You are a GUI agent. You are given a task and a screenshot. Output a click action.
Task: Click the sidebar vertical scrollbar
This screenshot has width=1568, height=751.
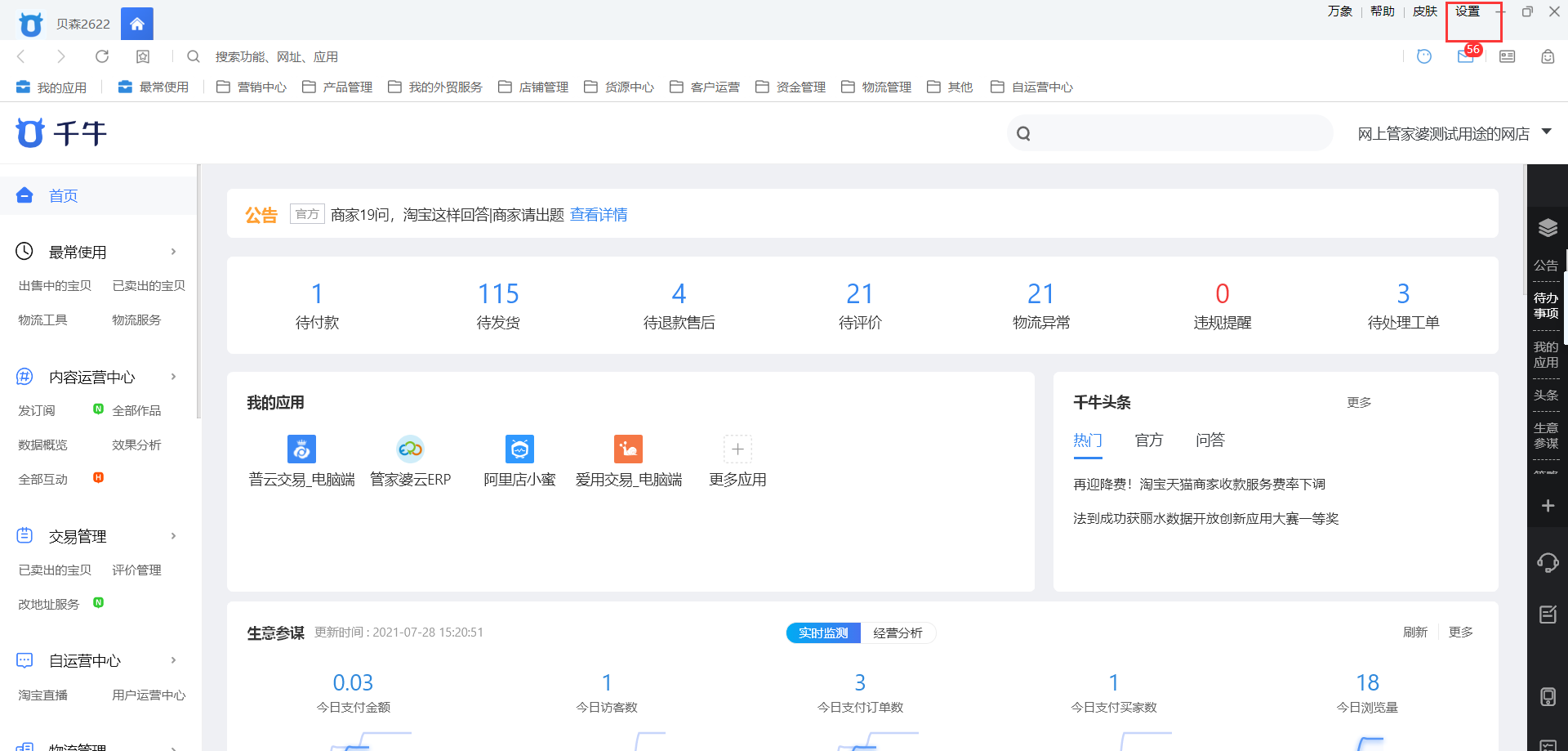pos(198,292)
